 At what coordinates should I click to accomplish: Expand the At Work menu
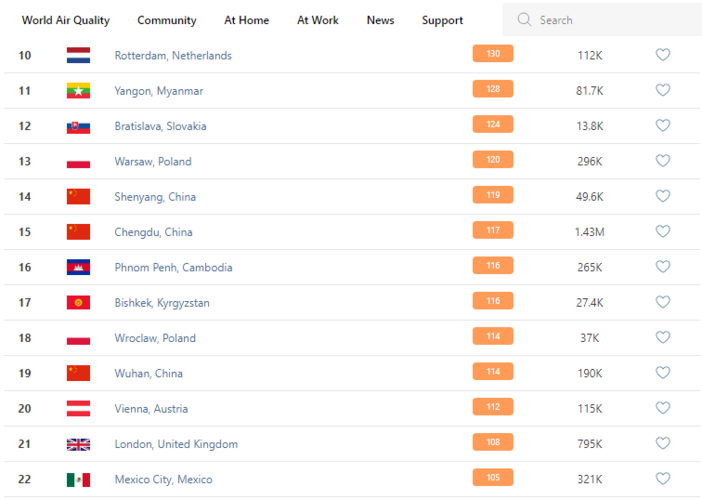318,20
